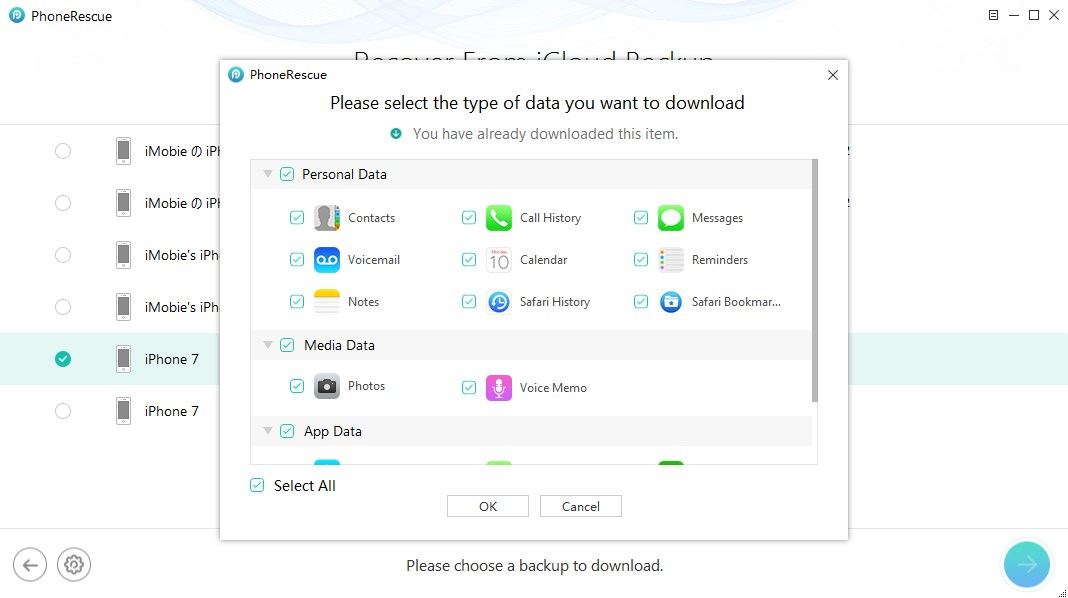The width and height of the screenshot is (1068, 598).
Task: Uncheck the Safari Bookmarks checkbox
Action: click(641, 302)
